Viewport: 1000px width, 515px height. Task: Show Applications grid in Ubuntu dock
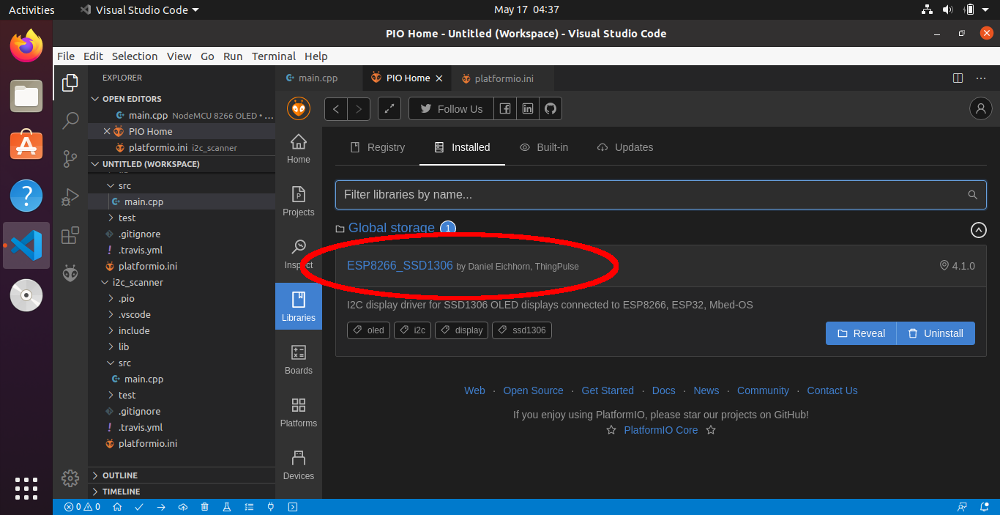click(x=26, y=488)
